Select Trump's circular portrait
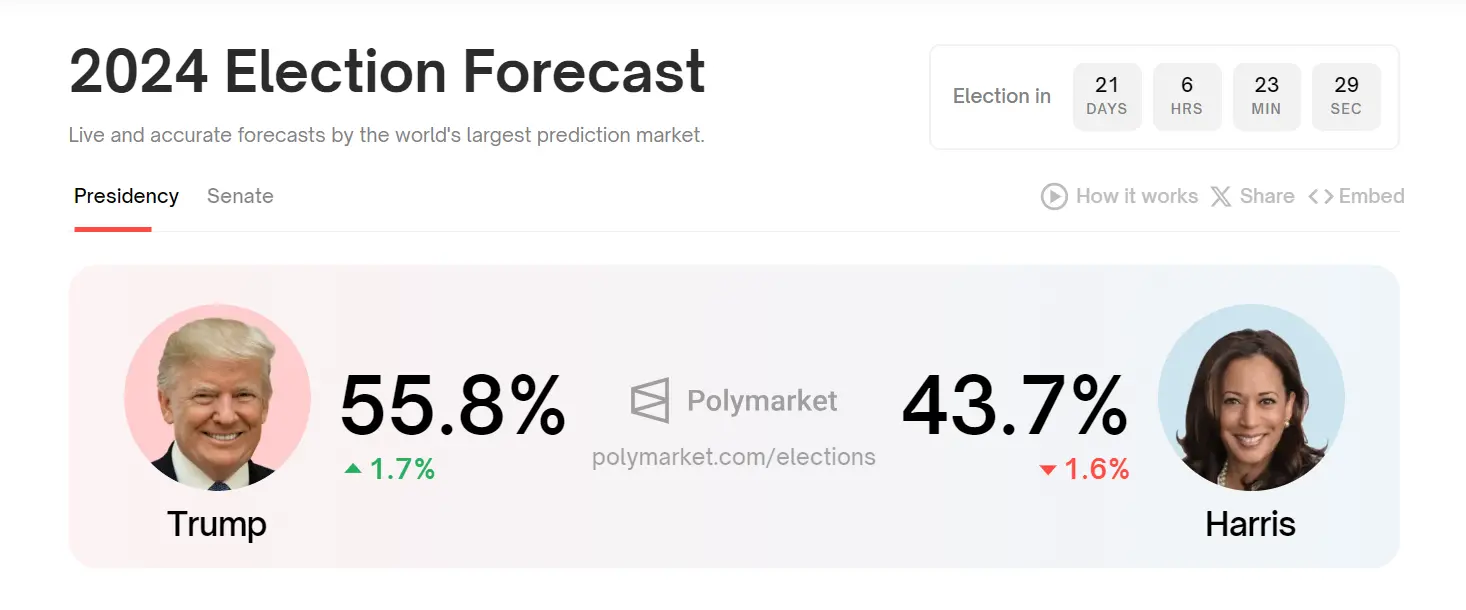This screenshot has height=610, width=1466. [x=217, y=398]
